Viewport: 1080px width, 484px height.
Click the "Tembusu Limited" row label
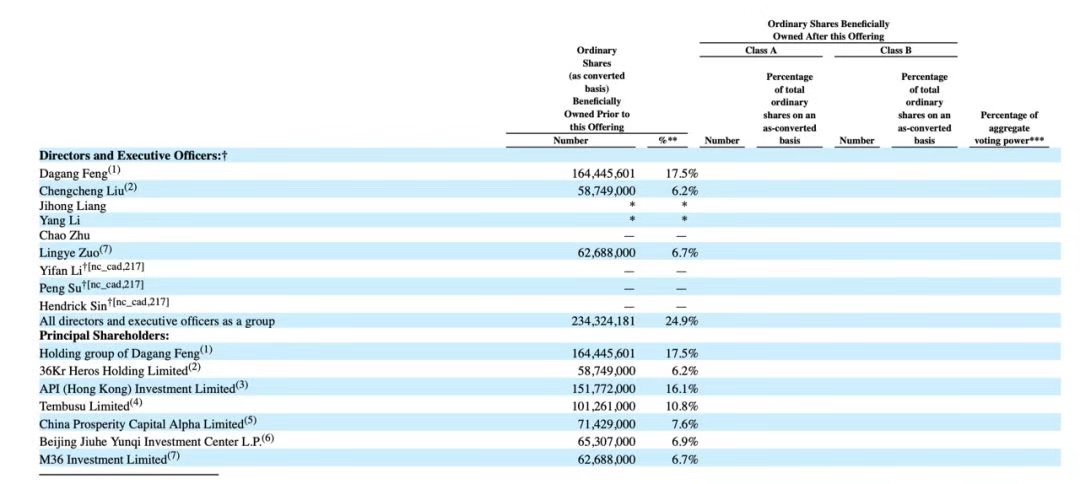coord(84,406)
